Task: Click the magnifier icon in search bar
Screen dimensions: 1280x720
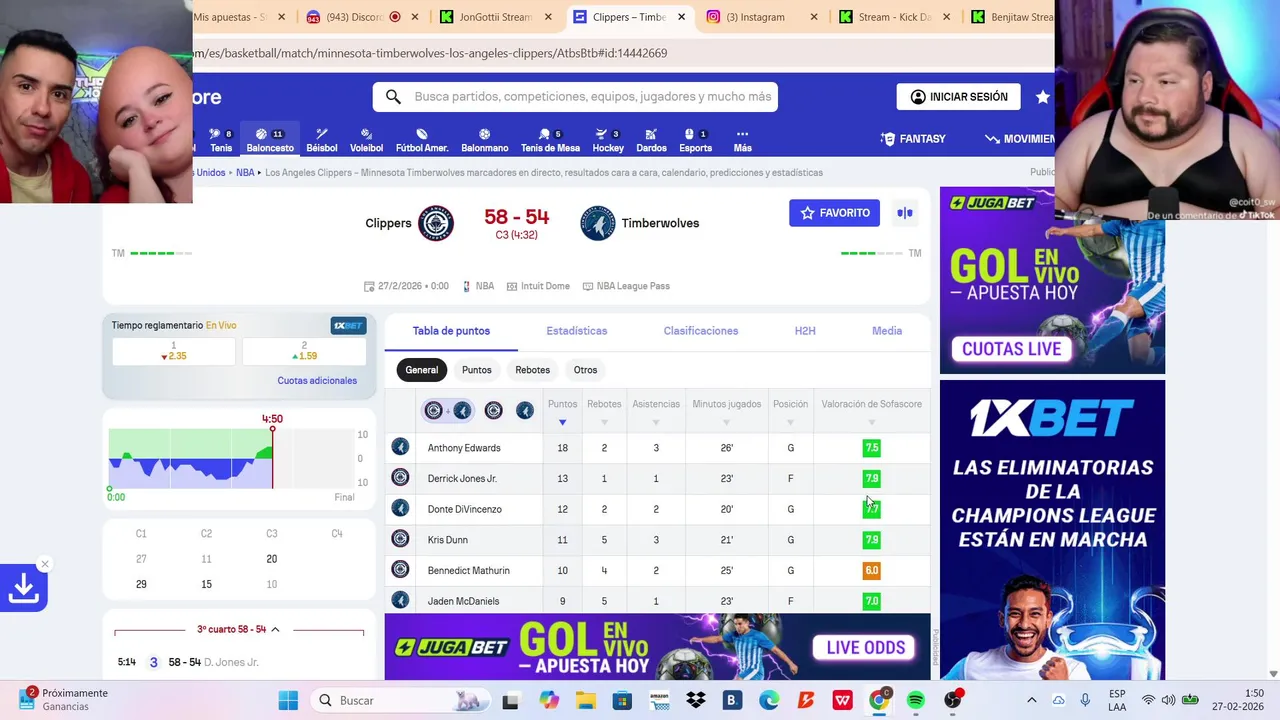Action: [393, 97]
